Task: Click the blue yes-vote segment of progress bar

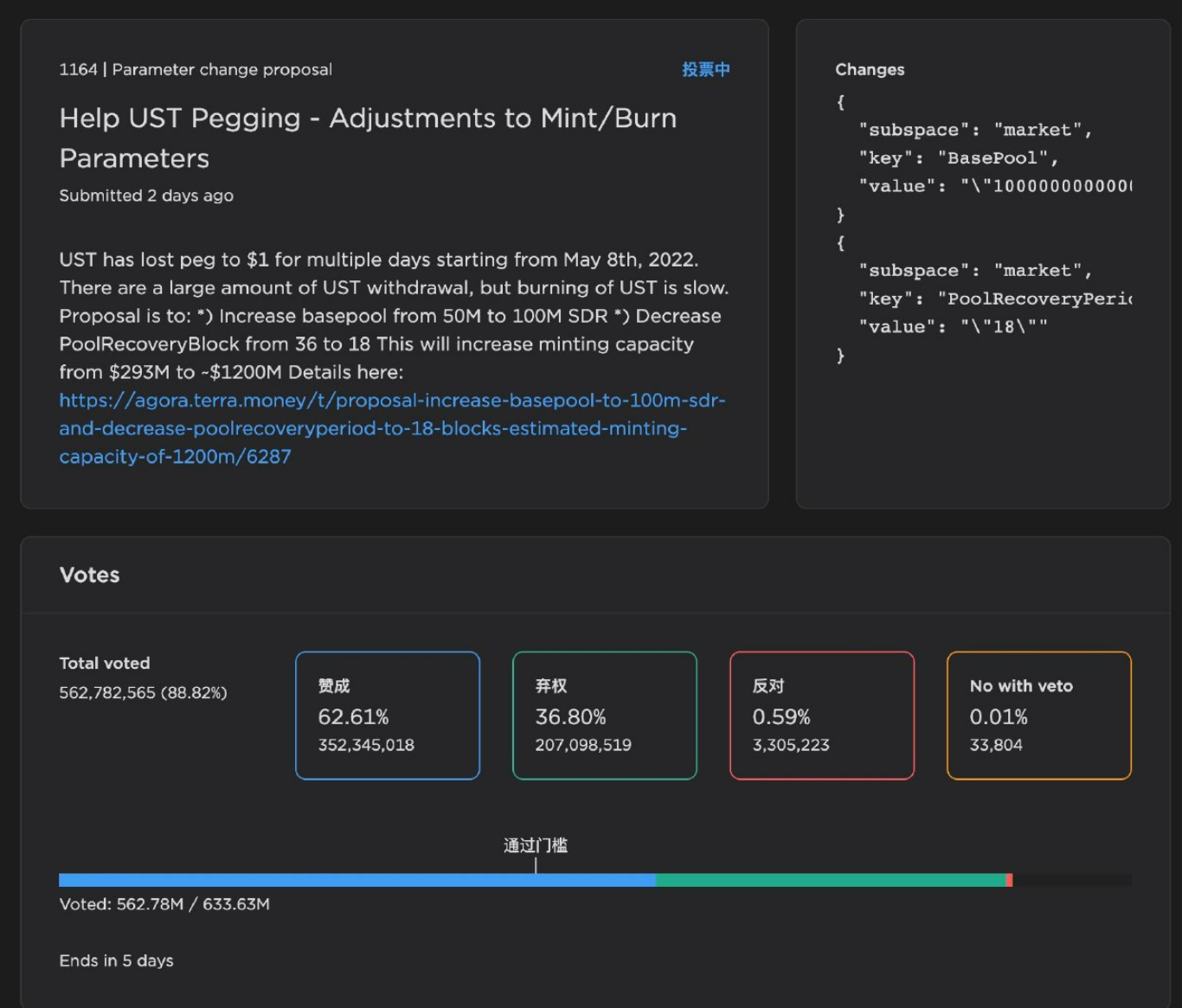Action: click(x=357, y=880)
